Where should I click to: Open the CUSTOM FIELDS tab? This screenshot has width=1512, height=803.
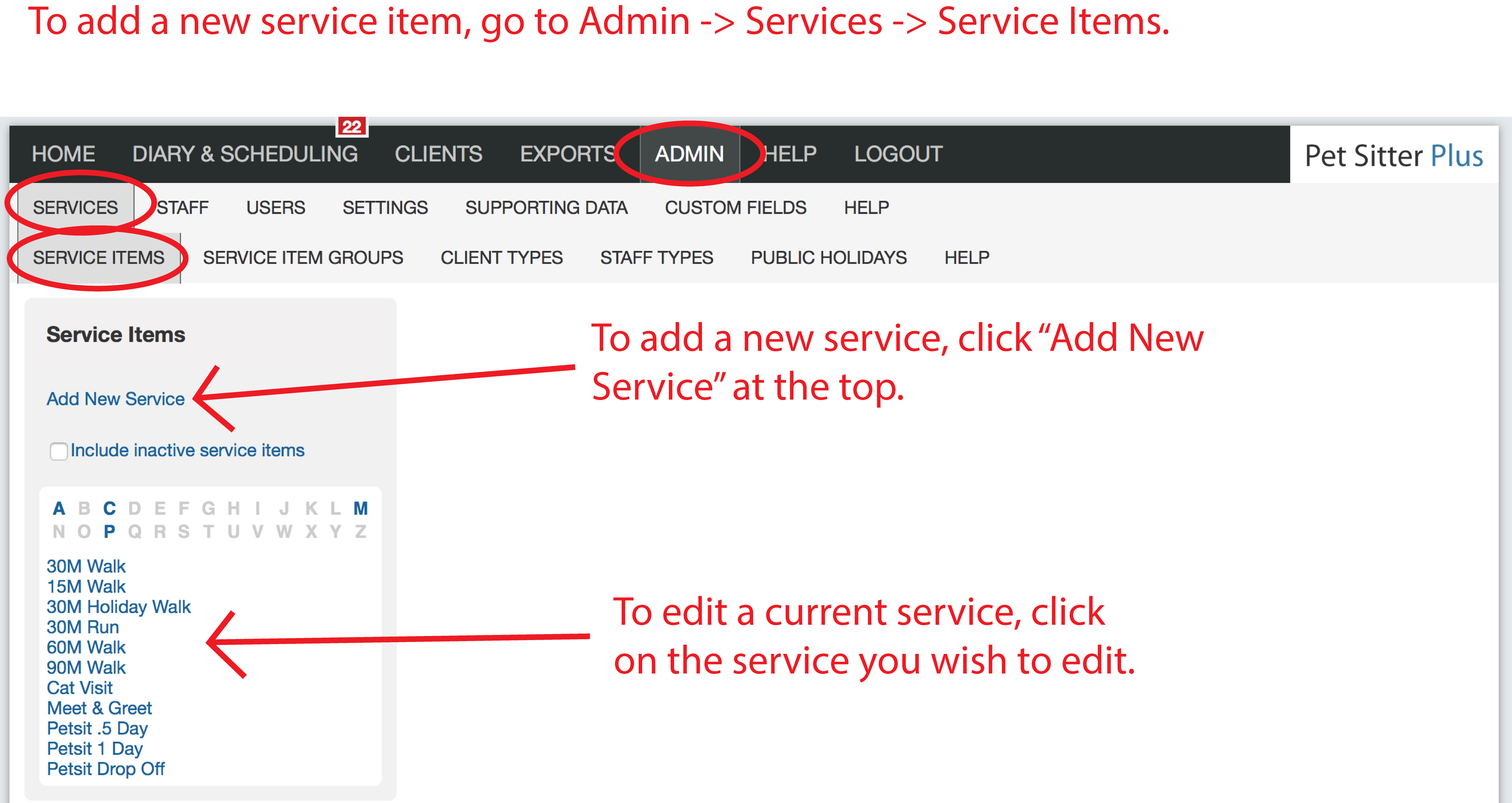(x=736, y=208)
